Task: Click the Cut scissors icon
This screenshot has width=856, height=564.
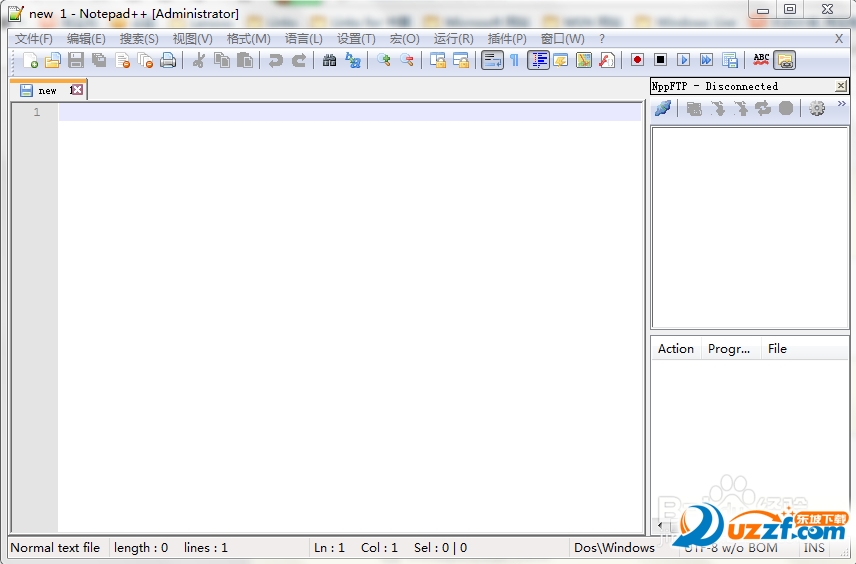Action: point(199,60)
